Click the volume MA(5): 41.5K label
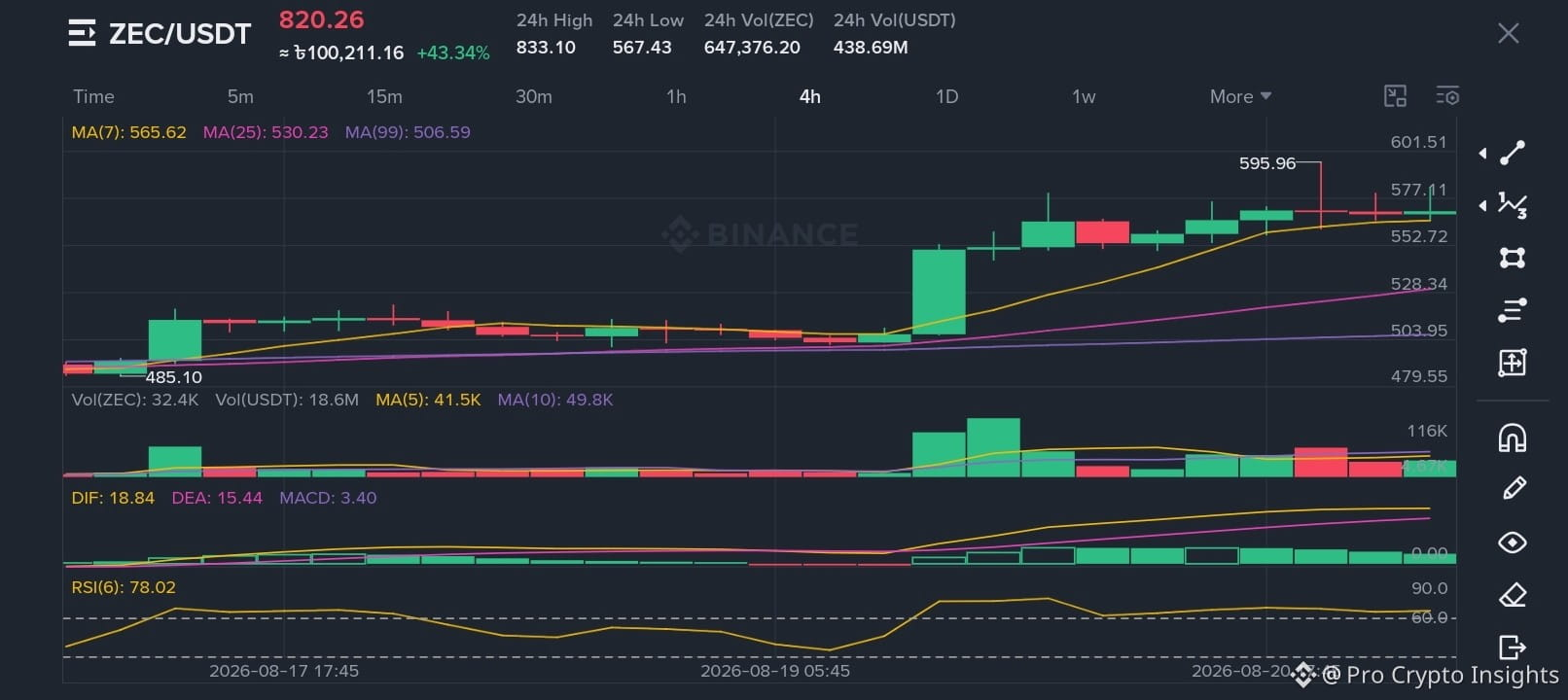This screenshot has height=700, width=1568. (428, 400)
